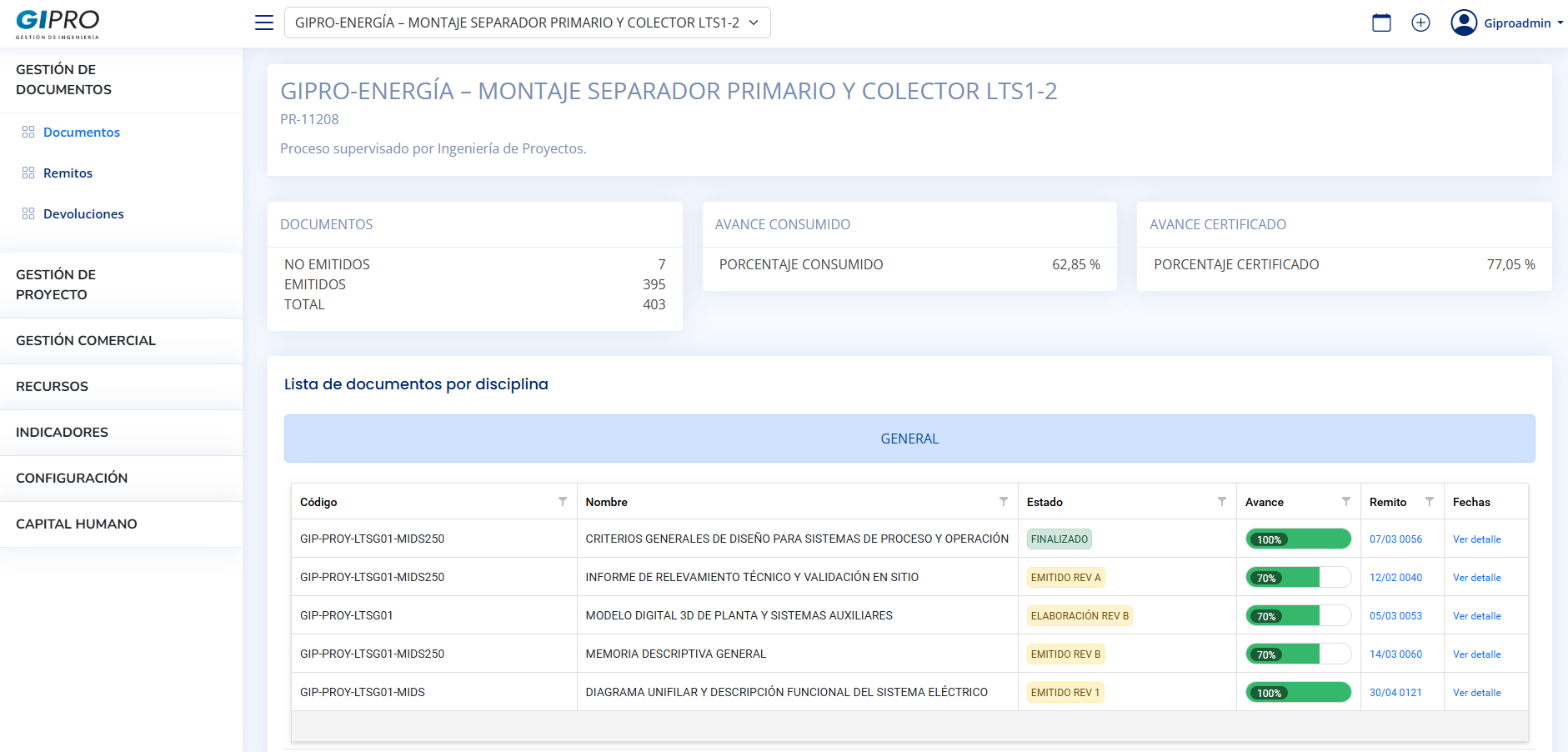Click Ver detalle for CRITERIOS GENERALES row
Image resolution: width=1568 pixels, height=752 pixels.
(1476, 539)
